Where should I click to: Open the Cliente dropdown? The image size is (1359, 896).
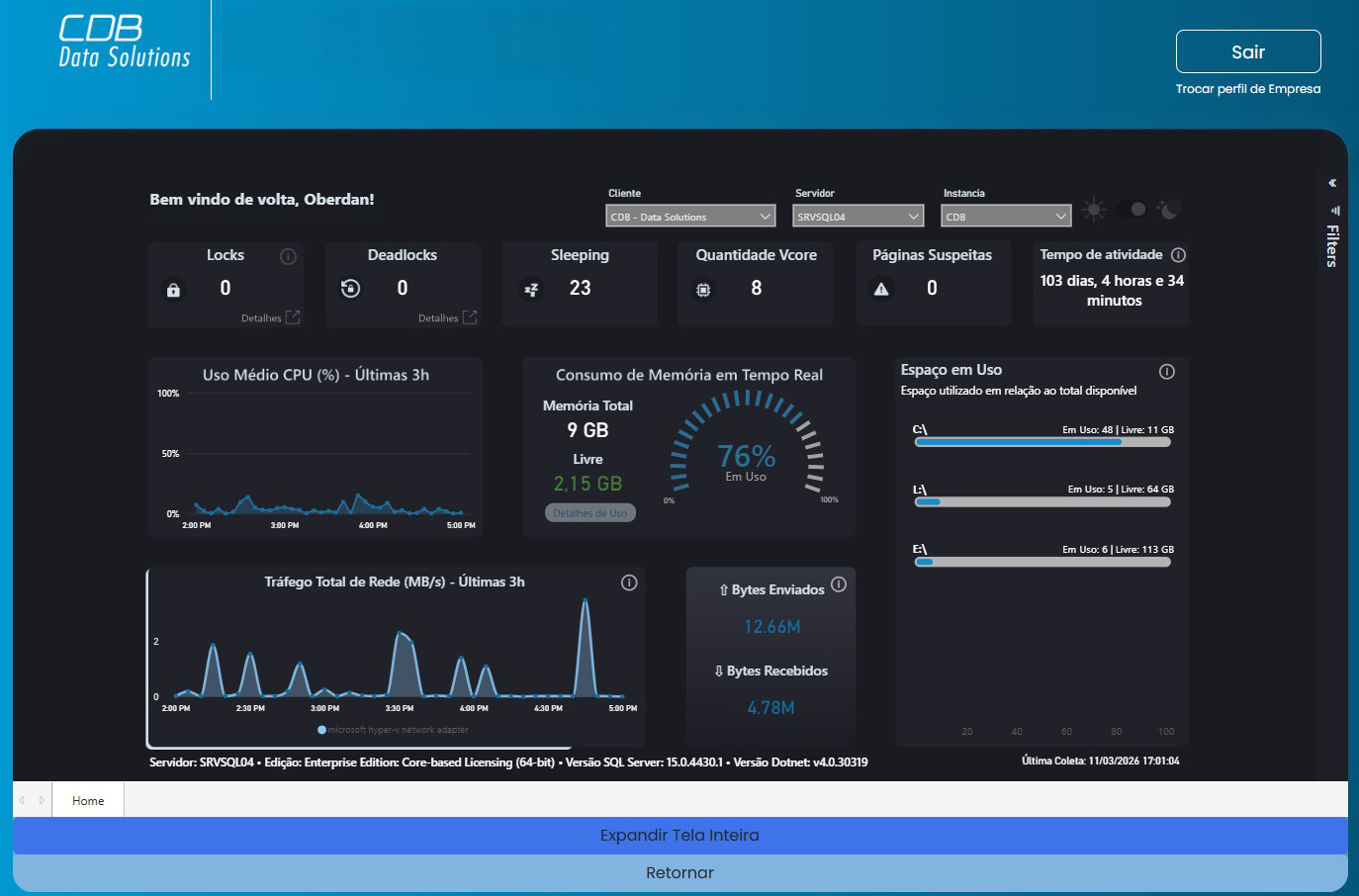click(x=690, y=217)
